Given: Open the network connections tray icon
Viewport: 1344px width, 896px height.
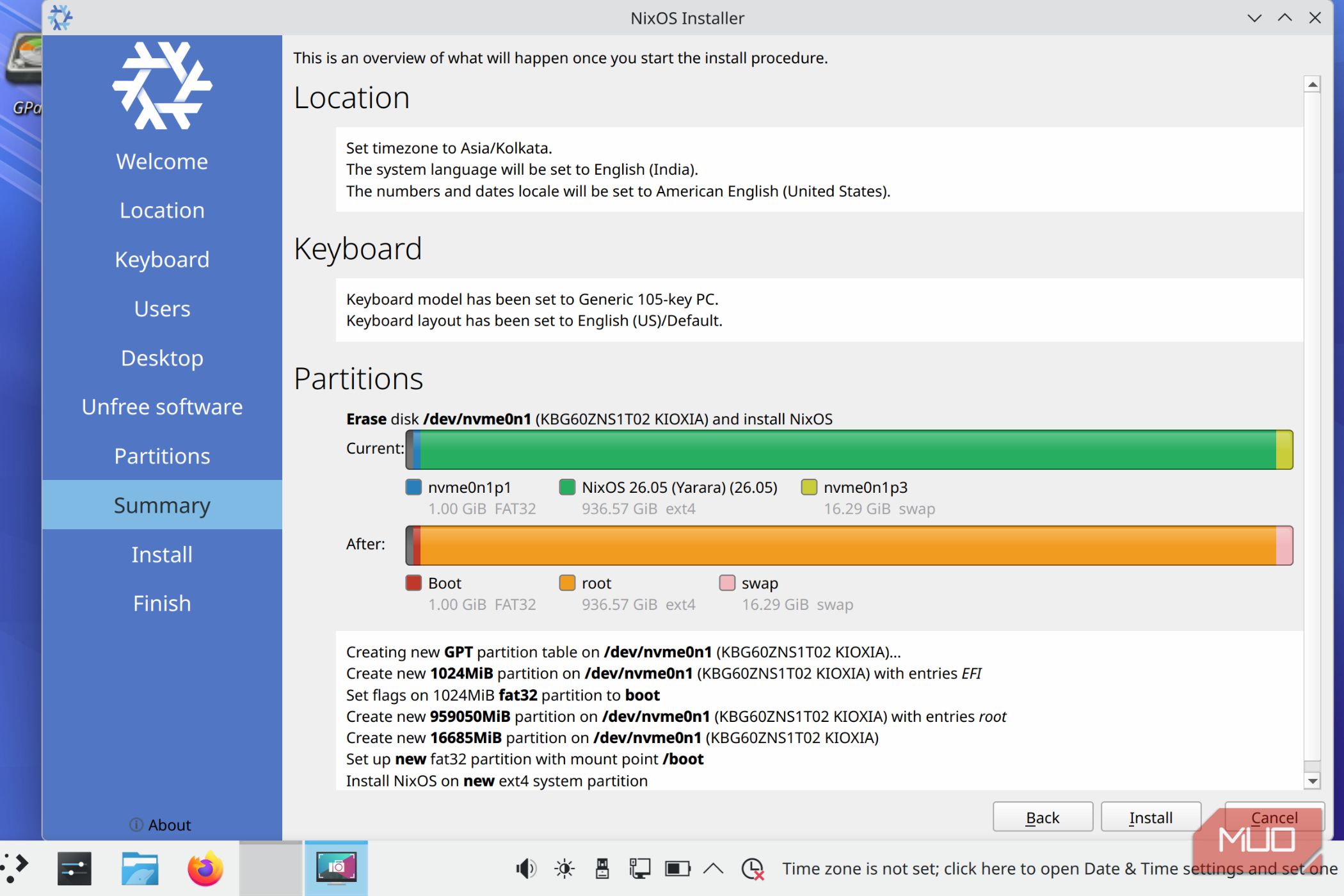Looking at the screenshot, I should (x=639, y=868).
